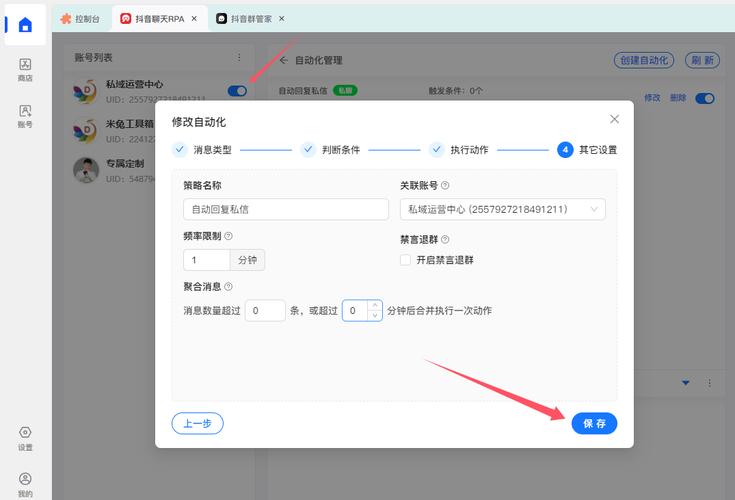Image resolution: width=735 pixels, height=500 pixels.
Task: Click the blue dropdown triangle behind the dialog
Action: 686,383
